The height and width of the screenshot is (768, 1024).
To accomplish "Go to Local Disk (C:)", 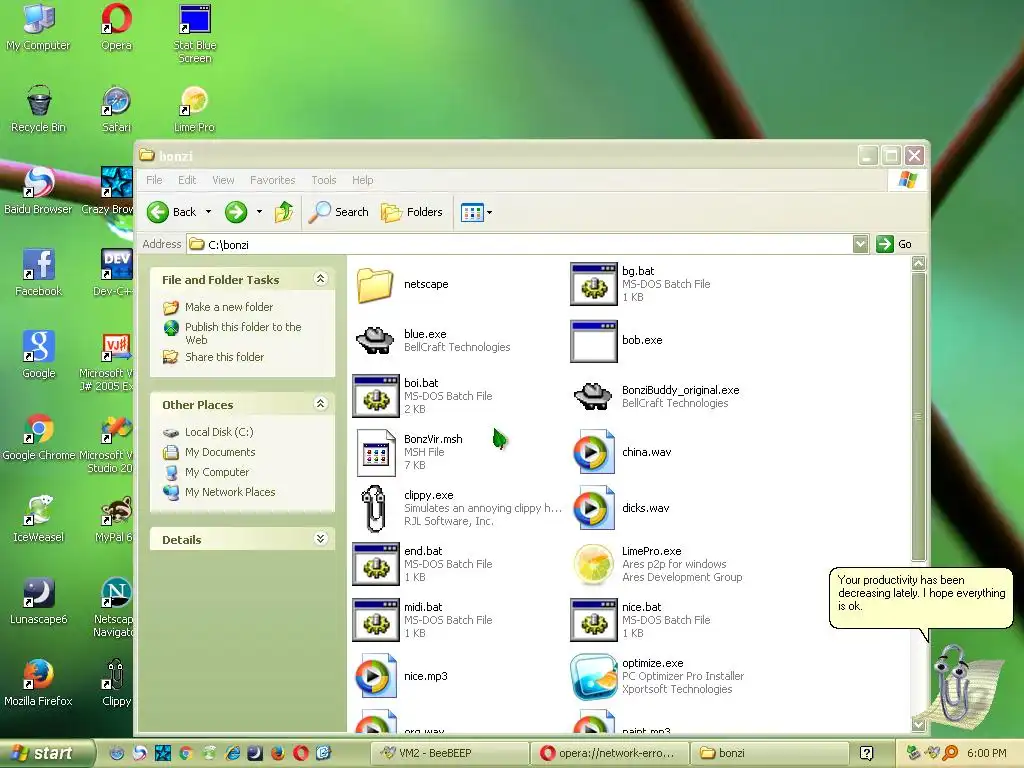I will point(219,432).
